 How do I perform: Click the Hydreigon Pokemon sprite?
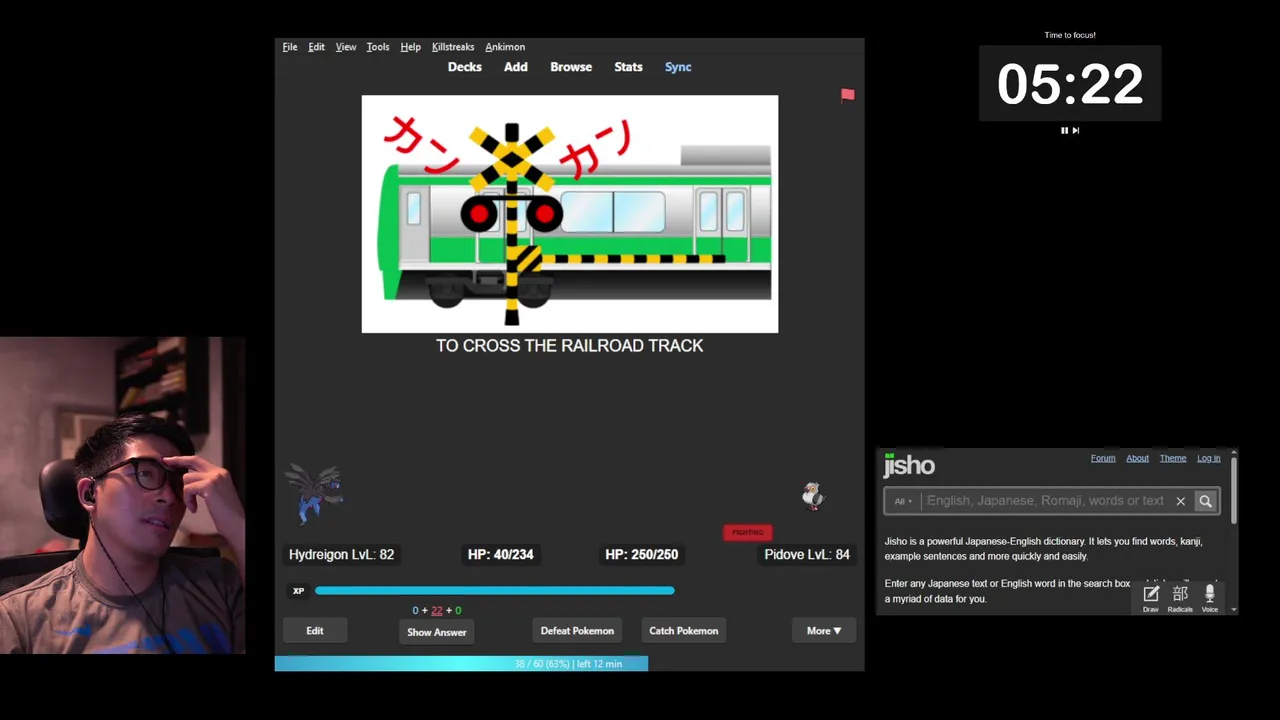point(314,493)
